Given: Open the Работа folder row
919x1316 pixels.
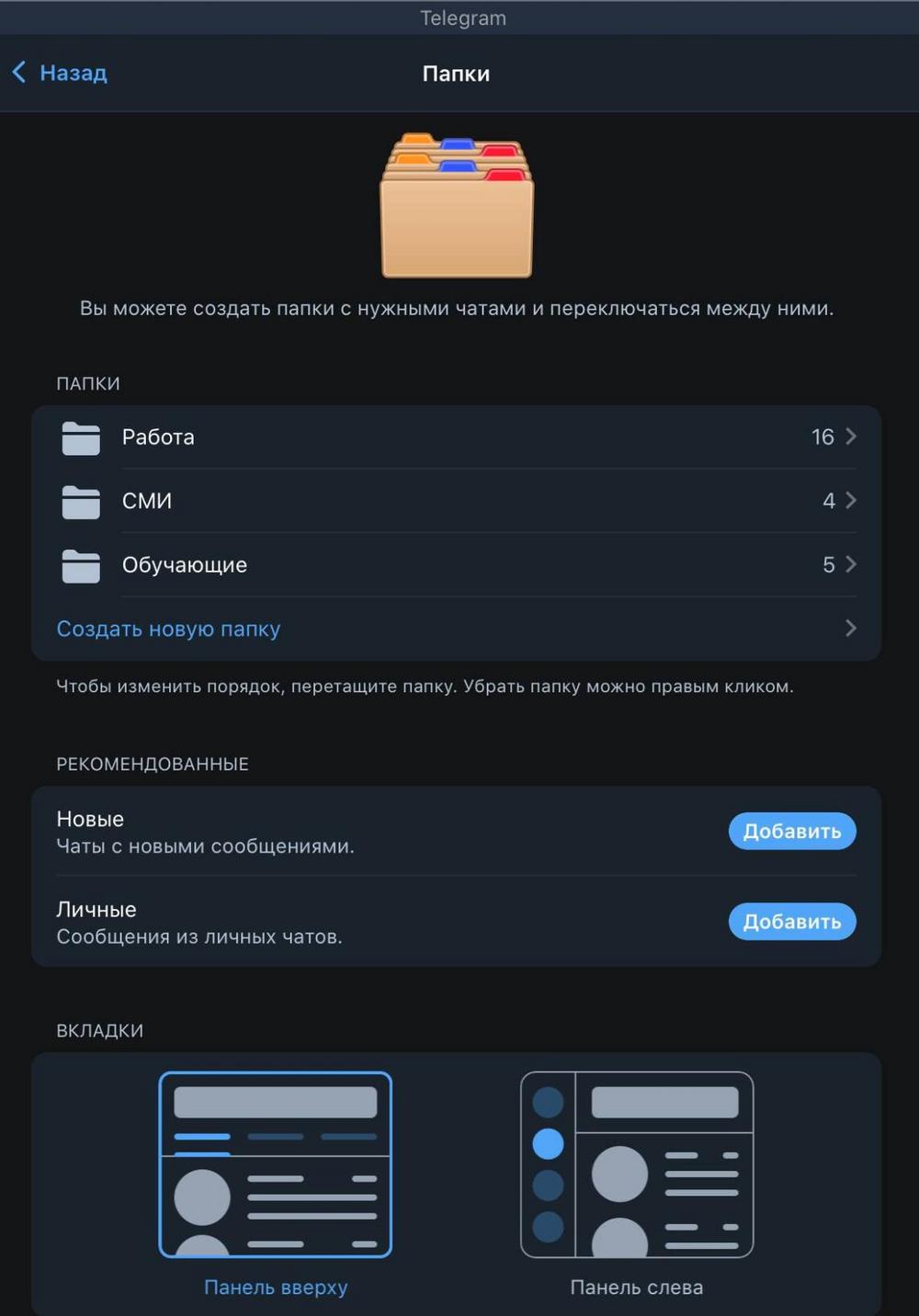Looking at the screenshot, I should pos(457,437).
